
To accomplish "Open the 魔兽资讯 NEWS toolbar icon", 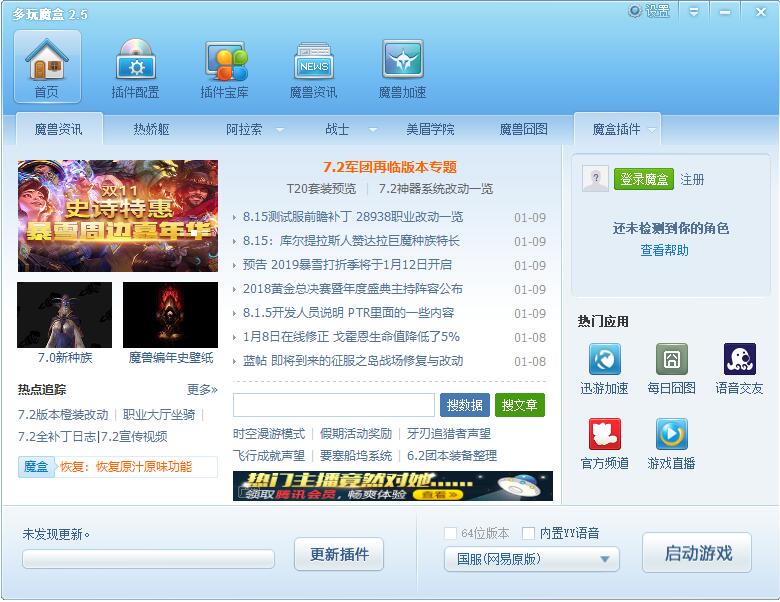I will [x=313, y=68].
